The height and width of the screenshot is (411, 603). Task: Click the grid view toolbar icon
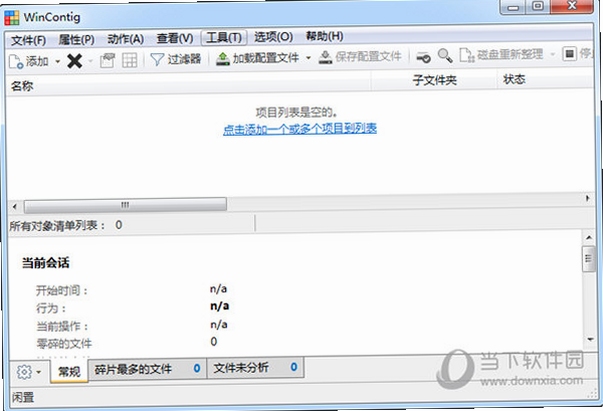[129, 60]
